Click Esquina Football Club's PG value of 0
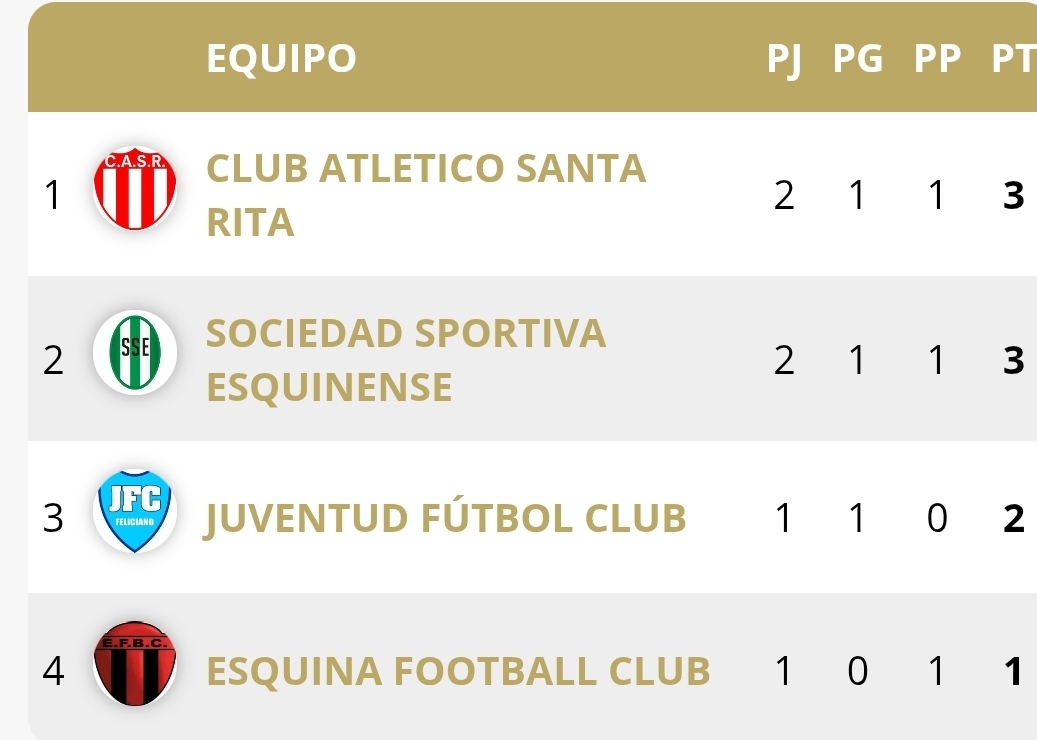Viewport: 1037px width, 740px height. point(857,671)
